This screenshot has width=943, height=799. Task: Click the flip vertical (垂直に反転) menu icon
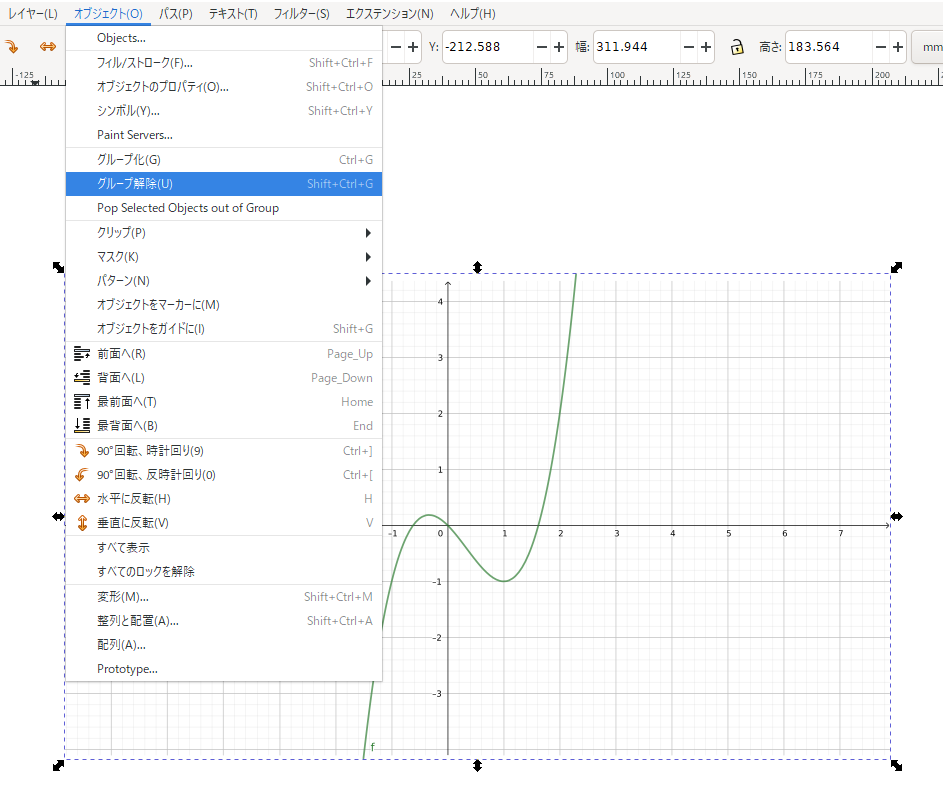tap(82, 523)
